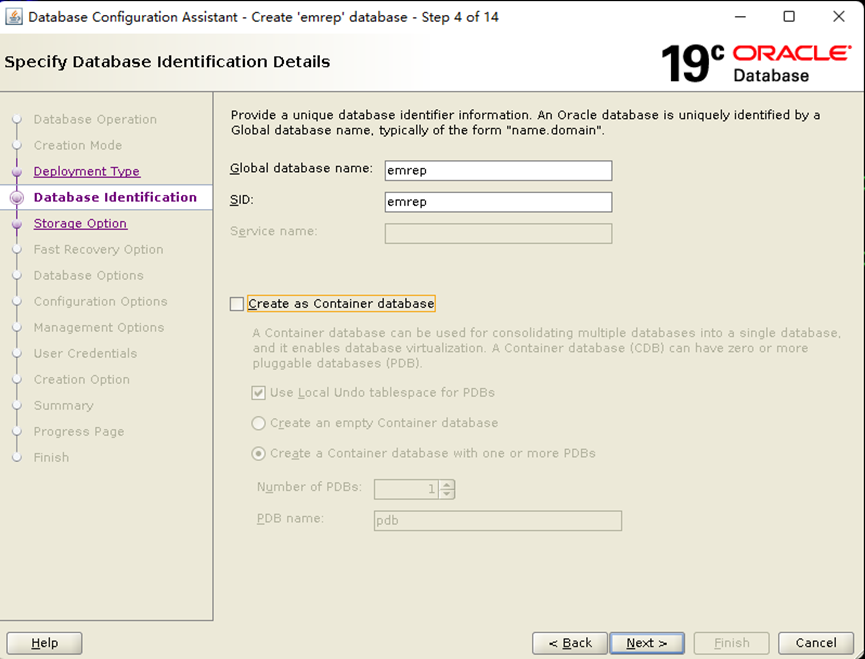Click Progress Page step
This screenshot has width=865, height=659.
[79, 432]
